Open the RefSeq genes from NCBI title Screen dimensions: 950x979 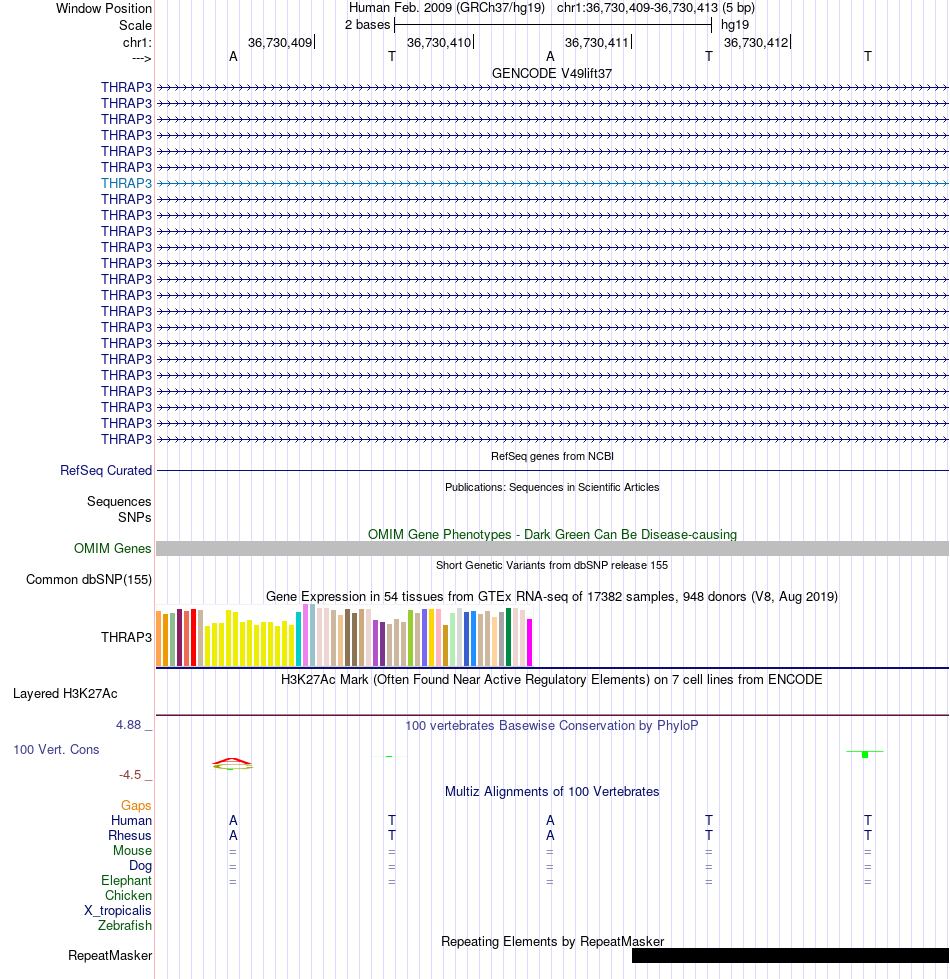coord(552,456)
